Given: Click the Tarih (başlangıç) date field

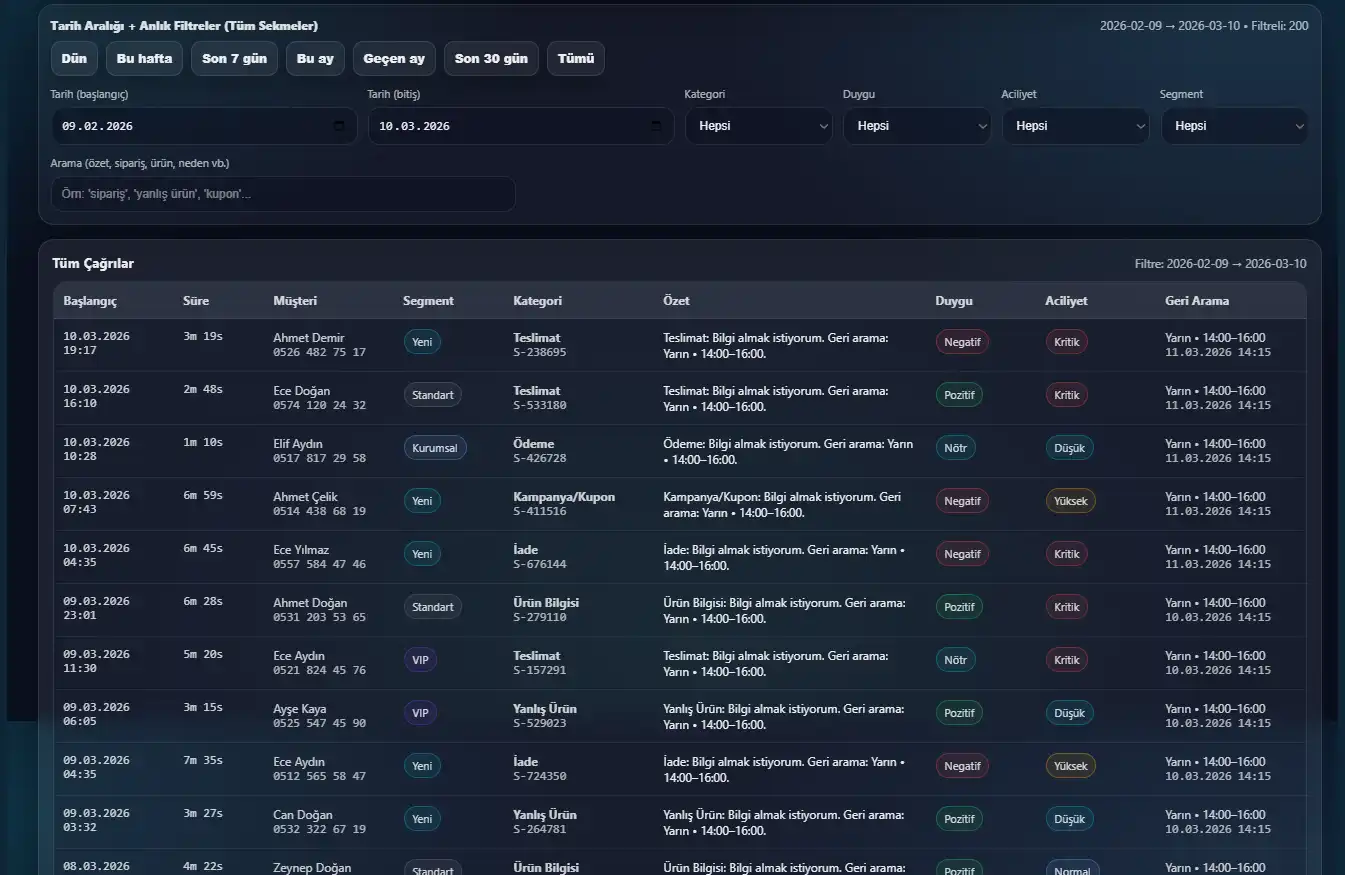Looking at the screenshot, I should click(190, 126).
